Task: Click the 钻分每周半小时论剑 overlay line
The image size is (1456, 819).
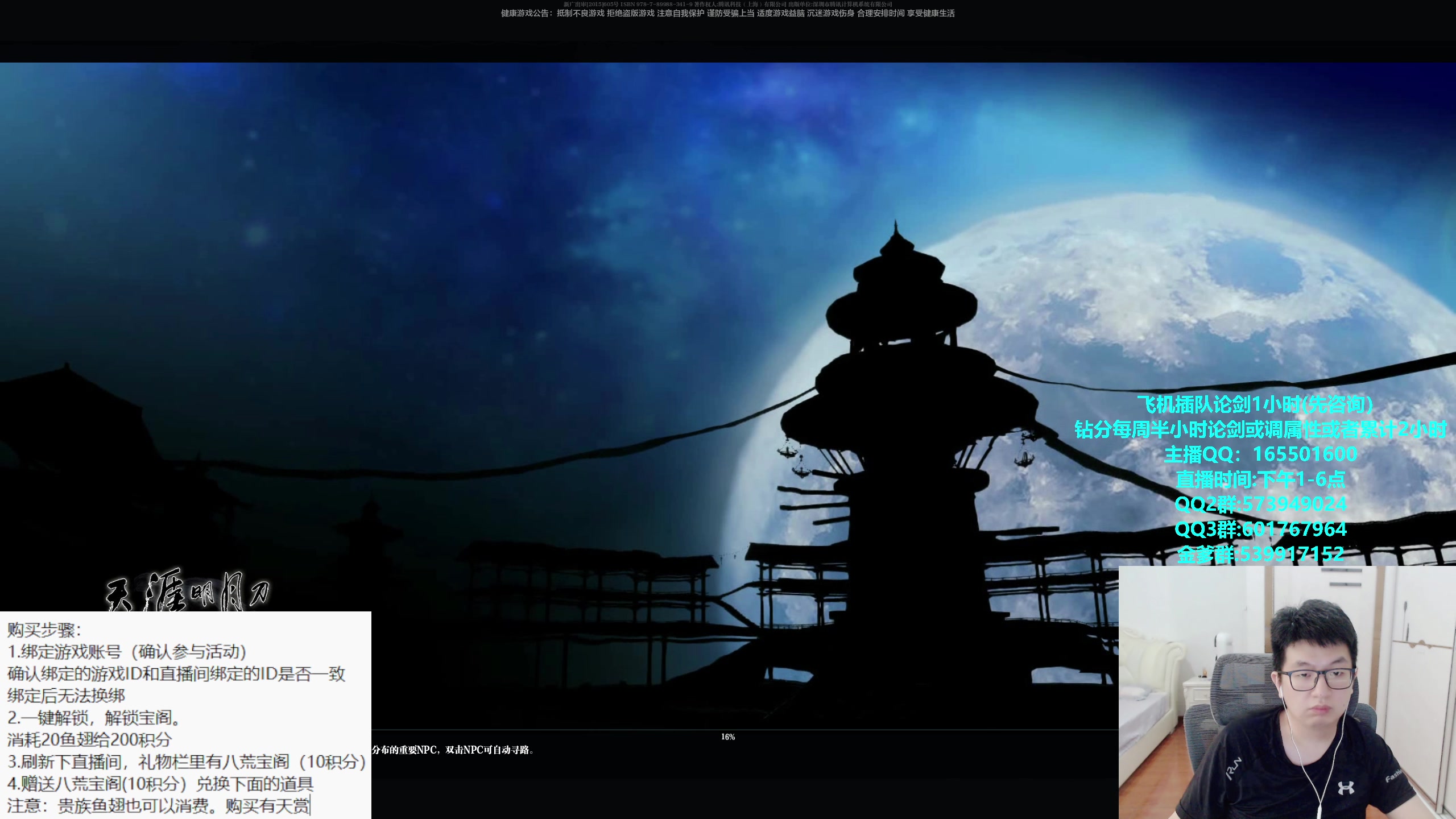Action: (x=1260, y=429)
